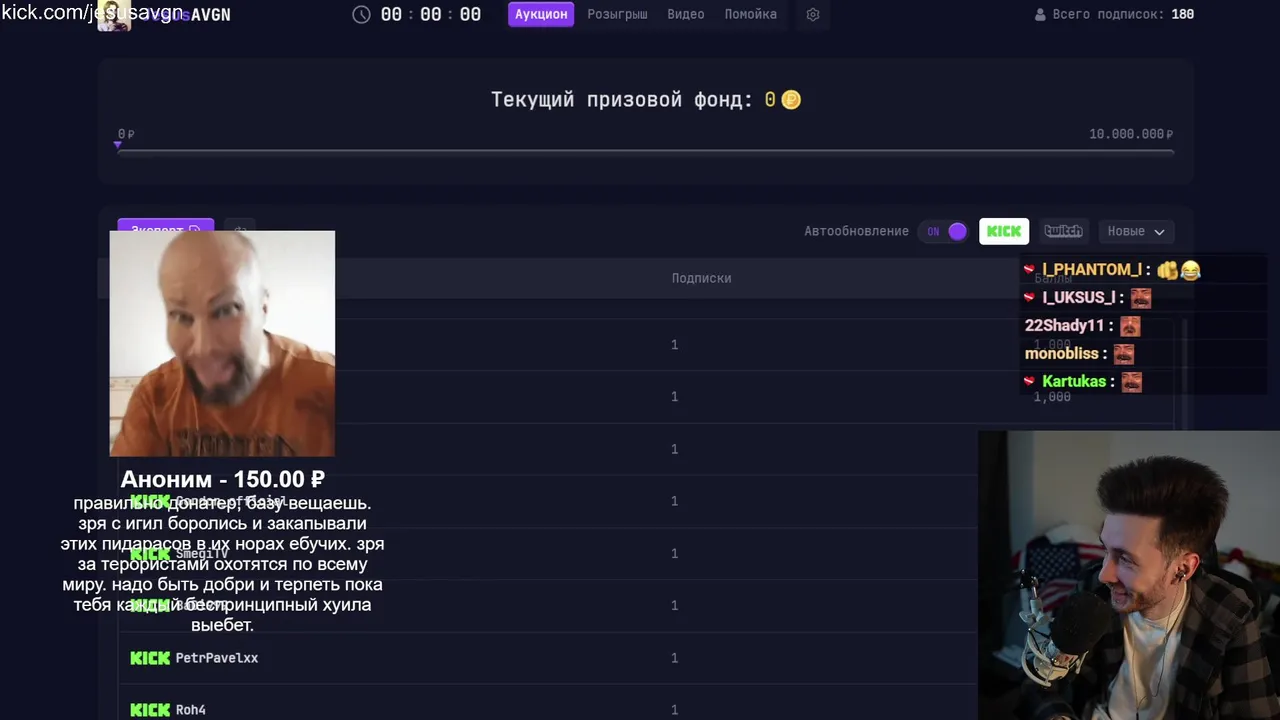
Task: Click the PetrPavelxx username
Action: [217, 657]
